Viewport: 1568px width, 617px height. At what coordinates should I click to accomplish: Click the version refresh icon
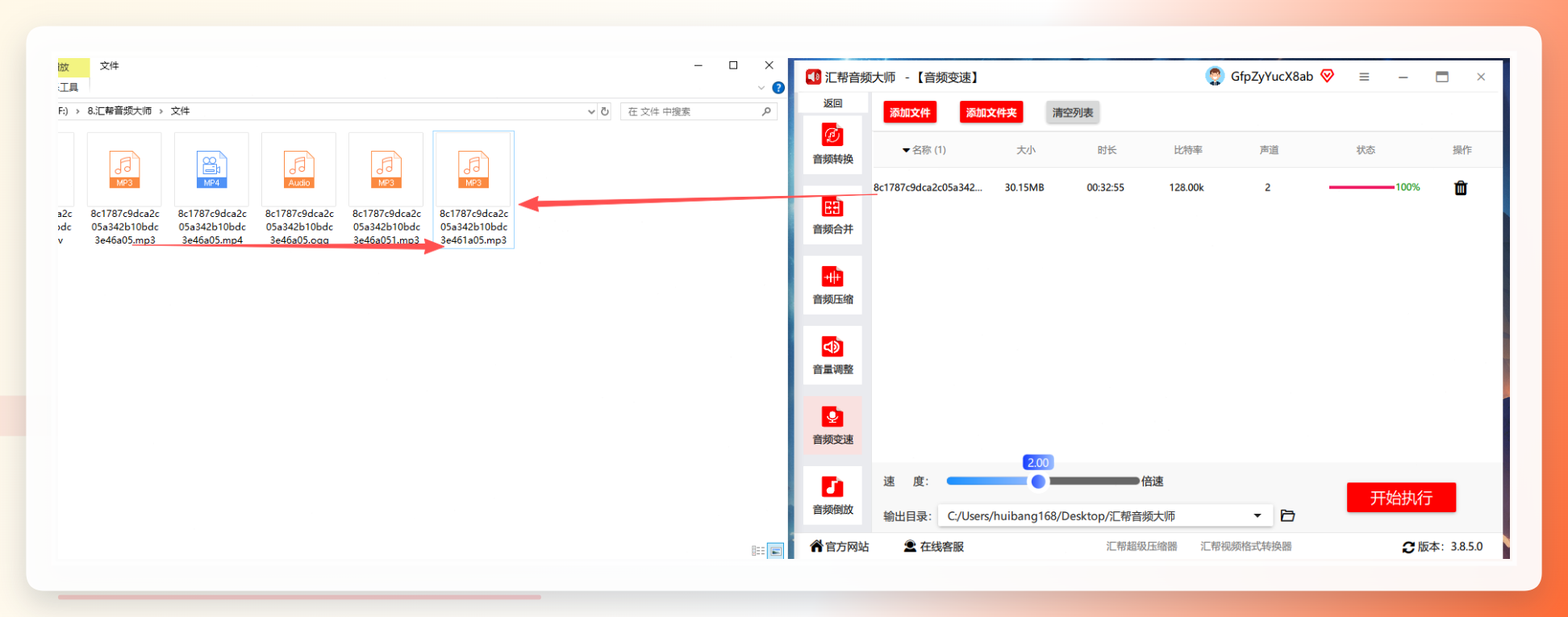[1408, 547]
